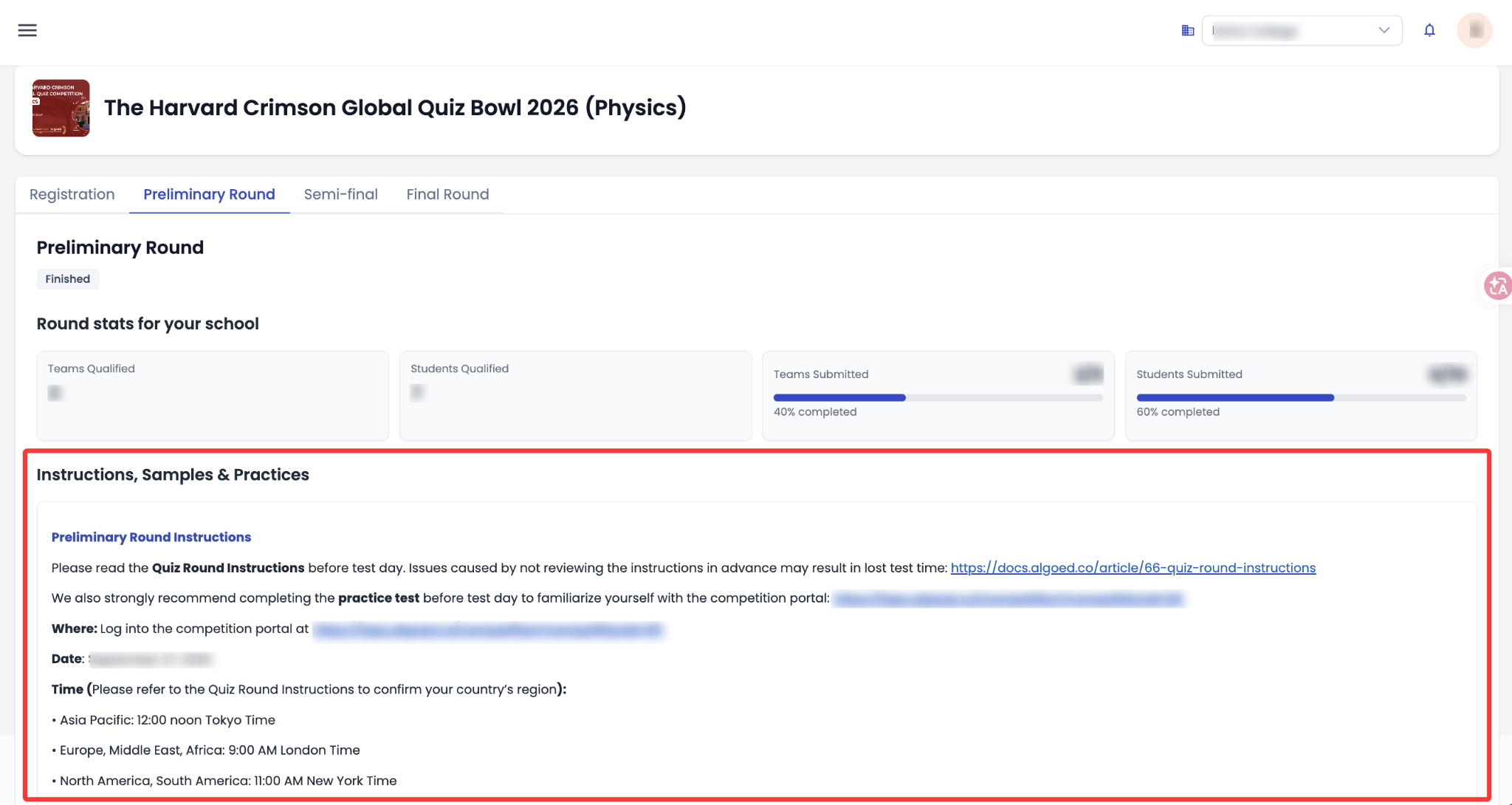
Task: Click the notification bell icon
Action: coord(1429,30)
